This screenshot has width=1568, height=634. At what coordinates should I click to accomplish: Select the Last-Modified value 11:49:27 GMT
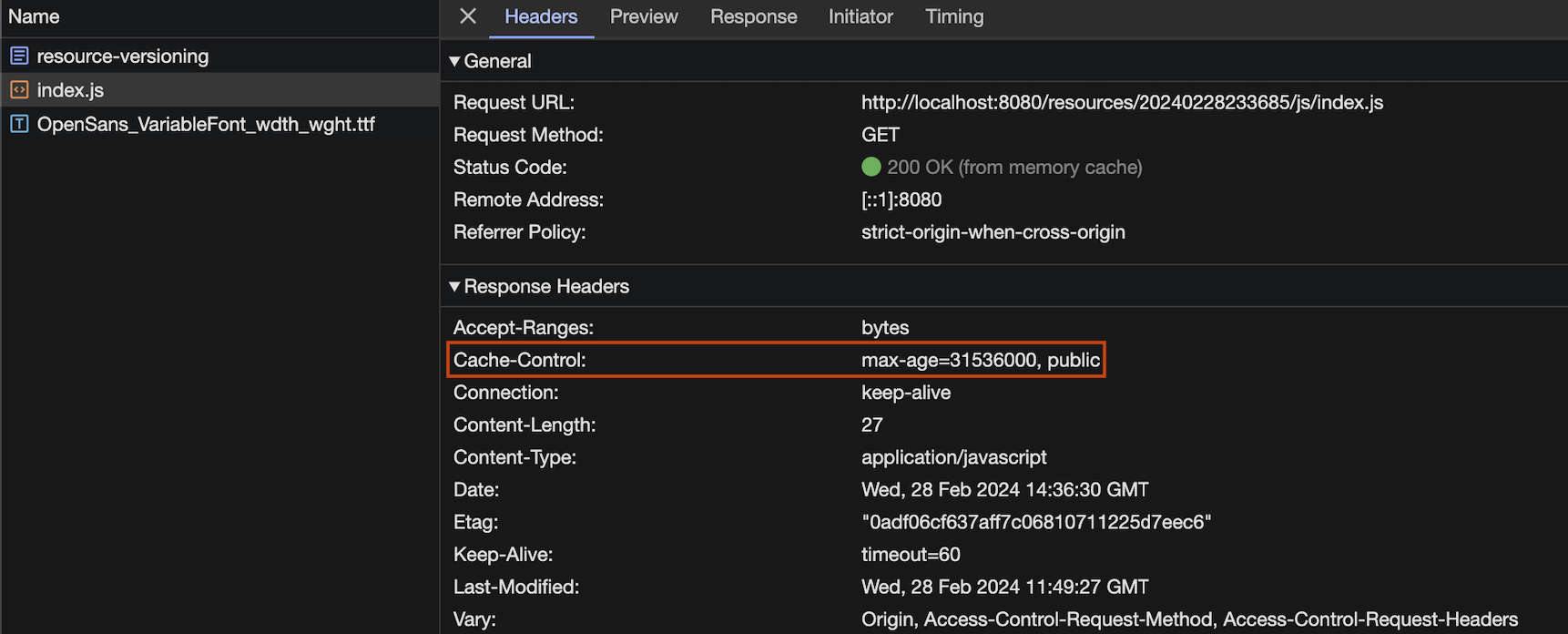tap(1005, 587)
